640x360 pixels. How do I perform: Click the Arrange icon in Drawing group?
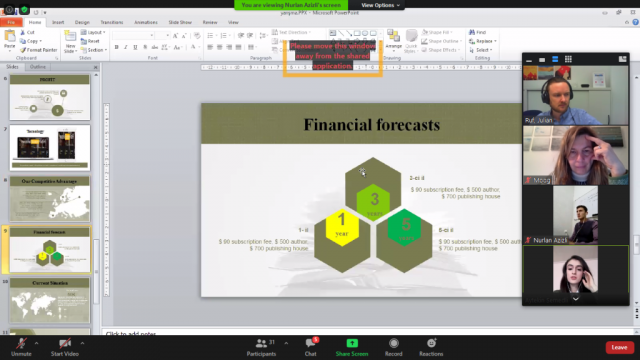(x=393, y=41)
